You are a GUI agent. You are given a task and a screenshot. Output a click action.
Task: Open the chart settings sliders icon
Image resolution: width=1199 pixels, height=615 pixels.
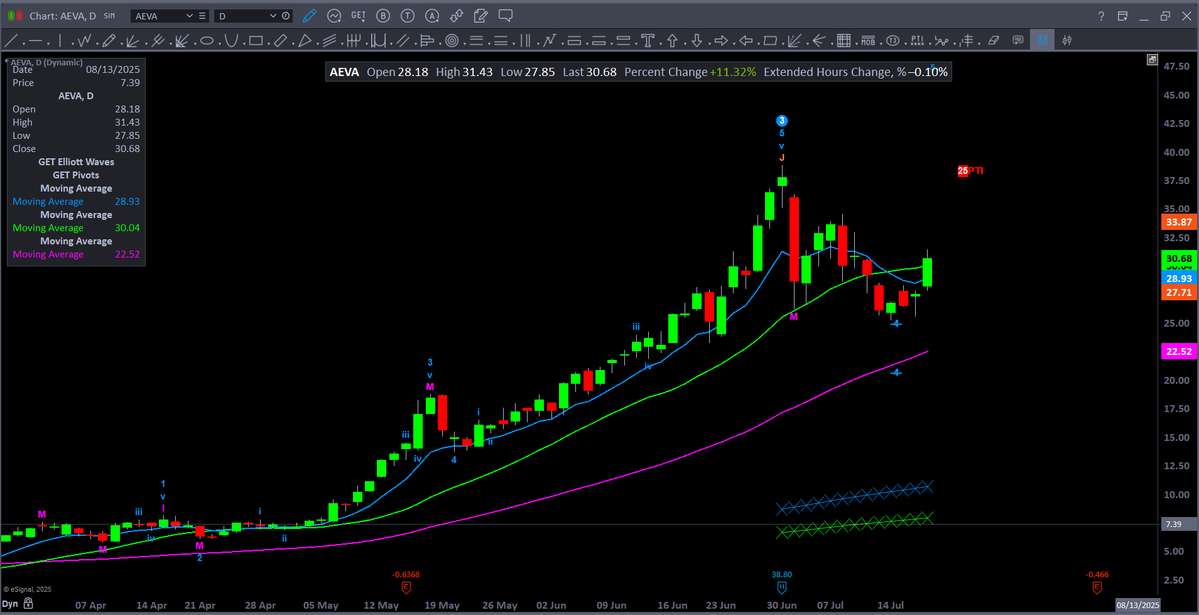(1067, 41)
